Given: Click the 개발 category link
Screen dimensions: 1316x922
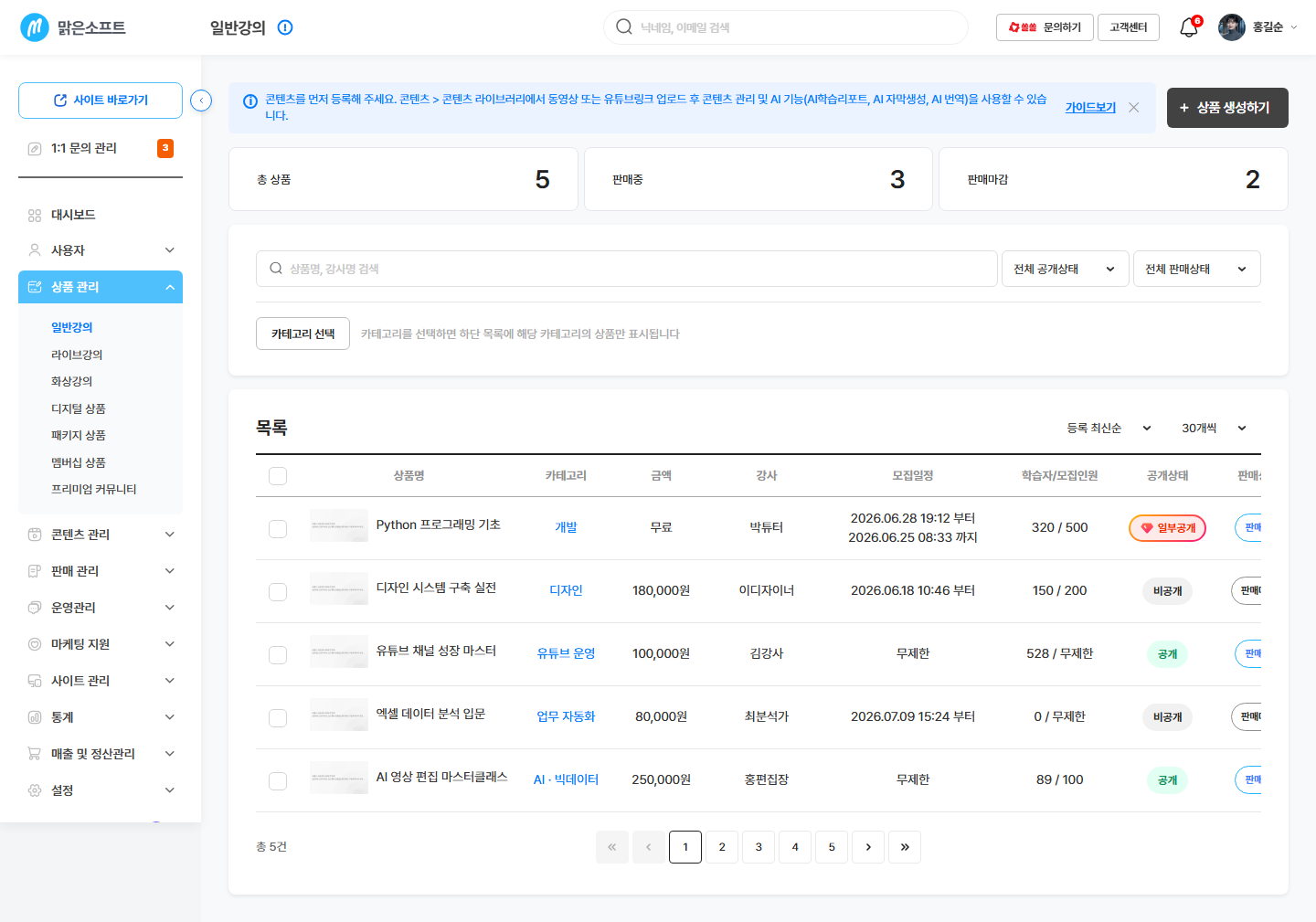Looking at the screenshot, I should tap(566, 527).
